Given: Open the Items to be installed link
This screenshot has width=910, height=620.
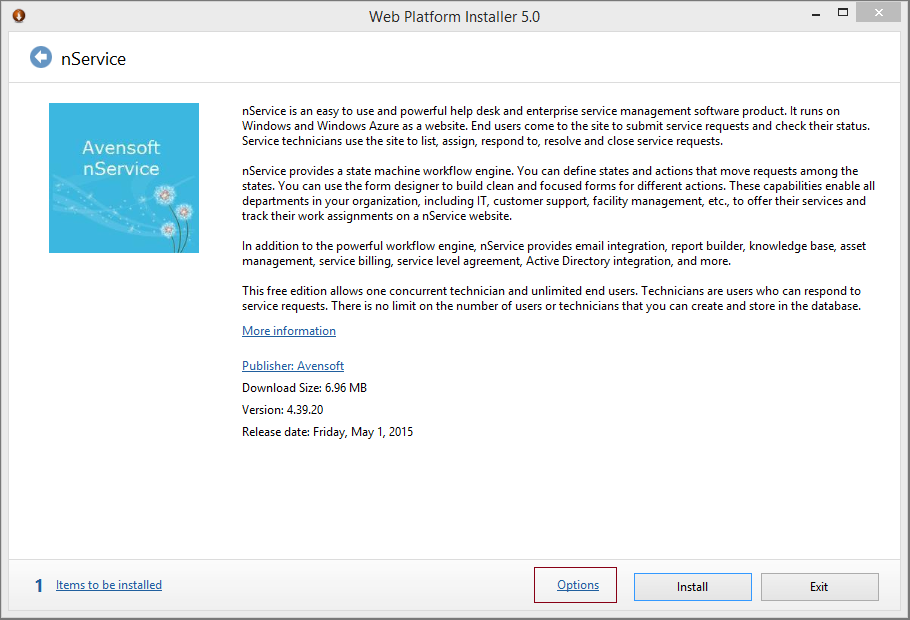Looking at the screenshot, I should [109, 585].
